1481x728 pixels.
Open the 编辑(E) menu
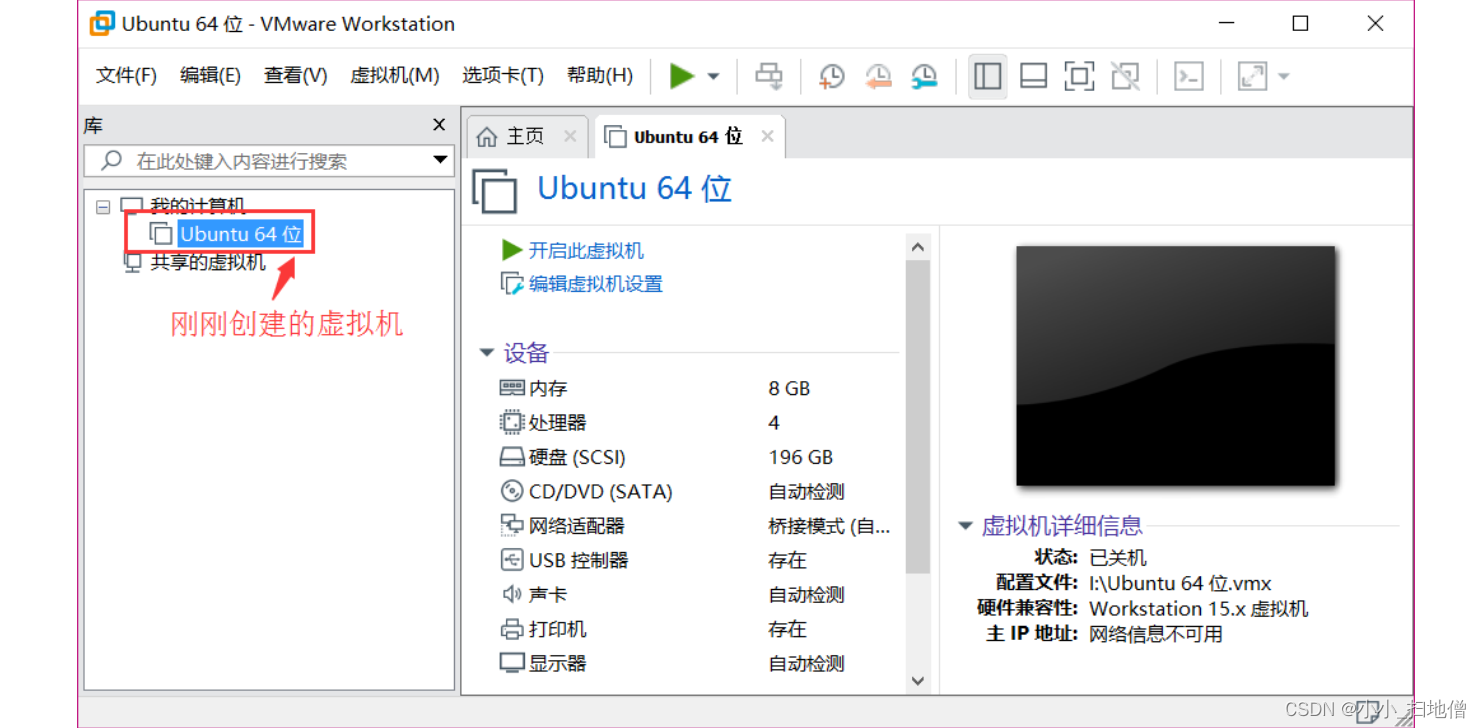[210, 75]
